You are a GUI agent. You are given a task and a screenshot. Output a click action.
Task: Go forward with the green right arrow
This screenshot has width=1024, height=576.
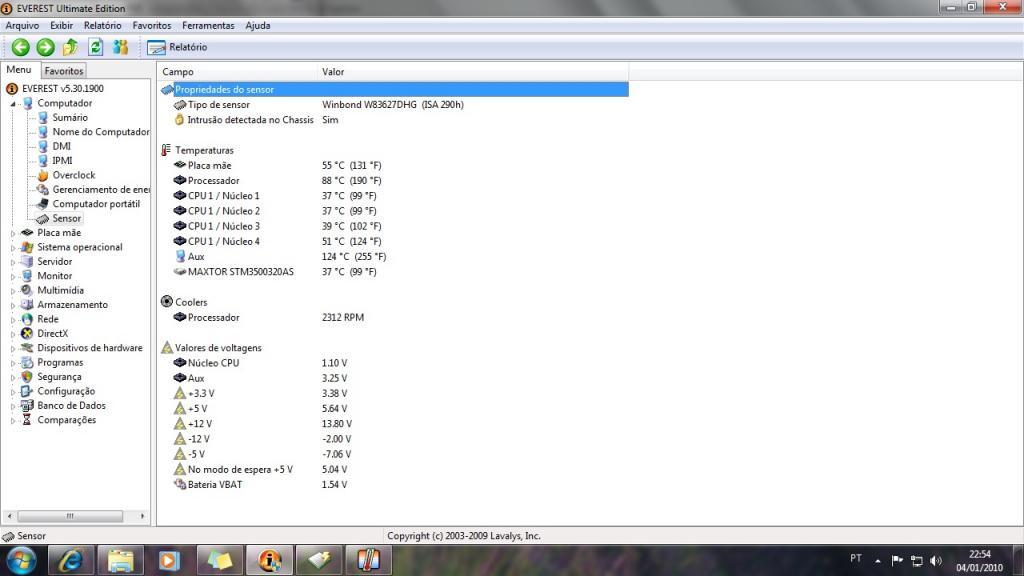pos(46,47)
